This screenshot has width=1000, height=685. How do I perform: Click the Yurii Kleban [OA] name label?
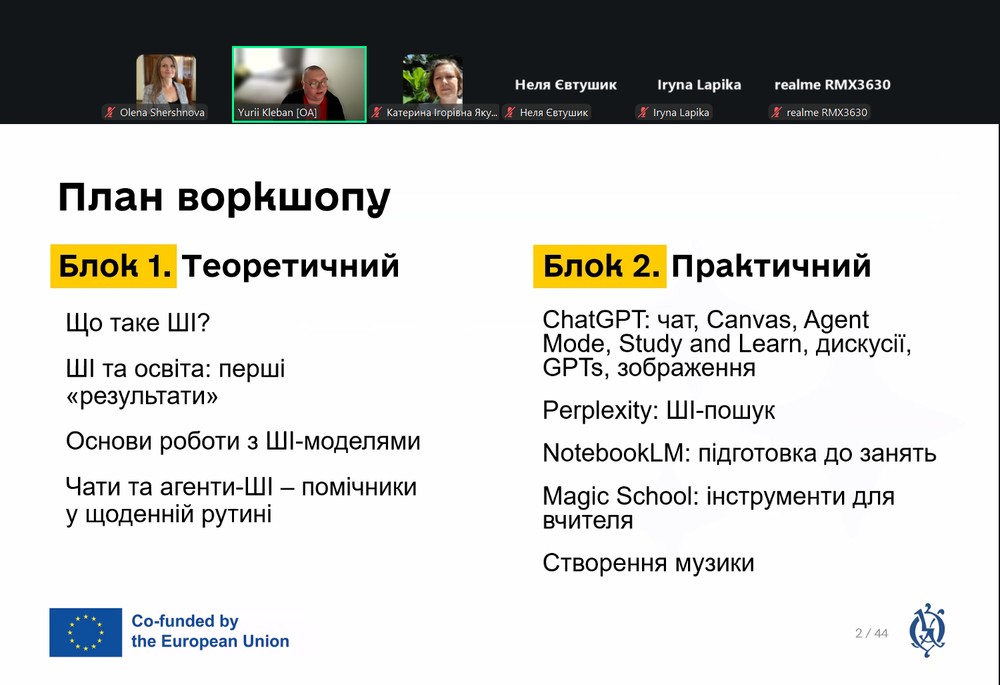(x=277, y=113)
